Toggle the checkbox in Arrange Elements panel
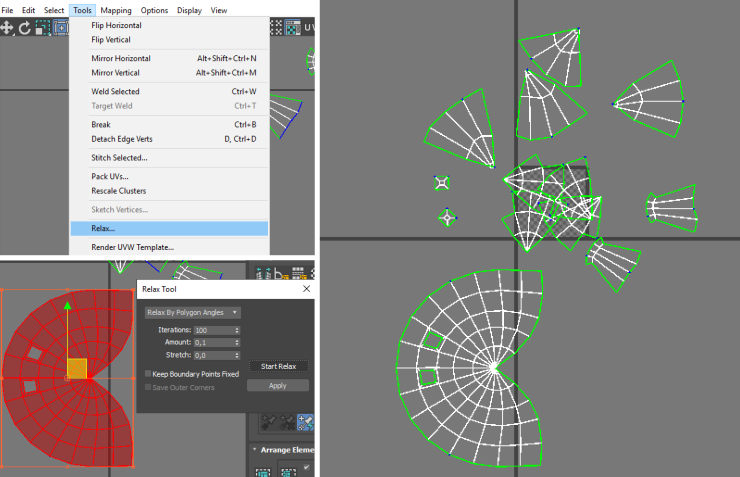 [x=306, y=467]
